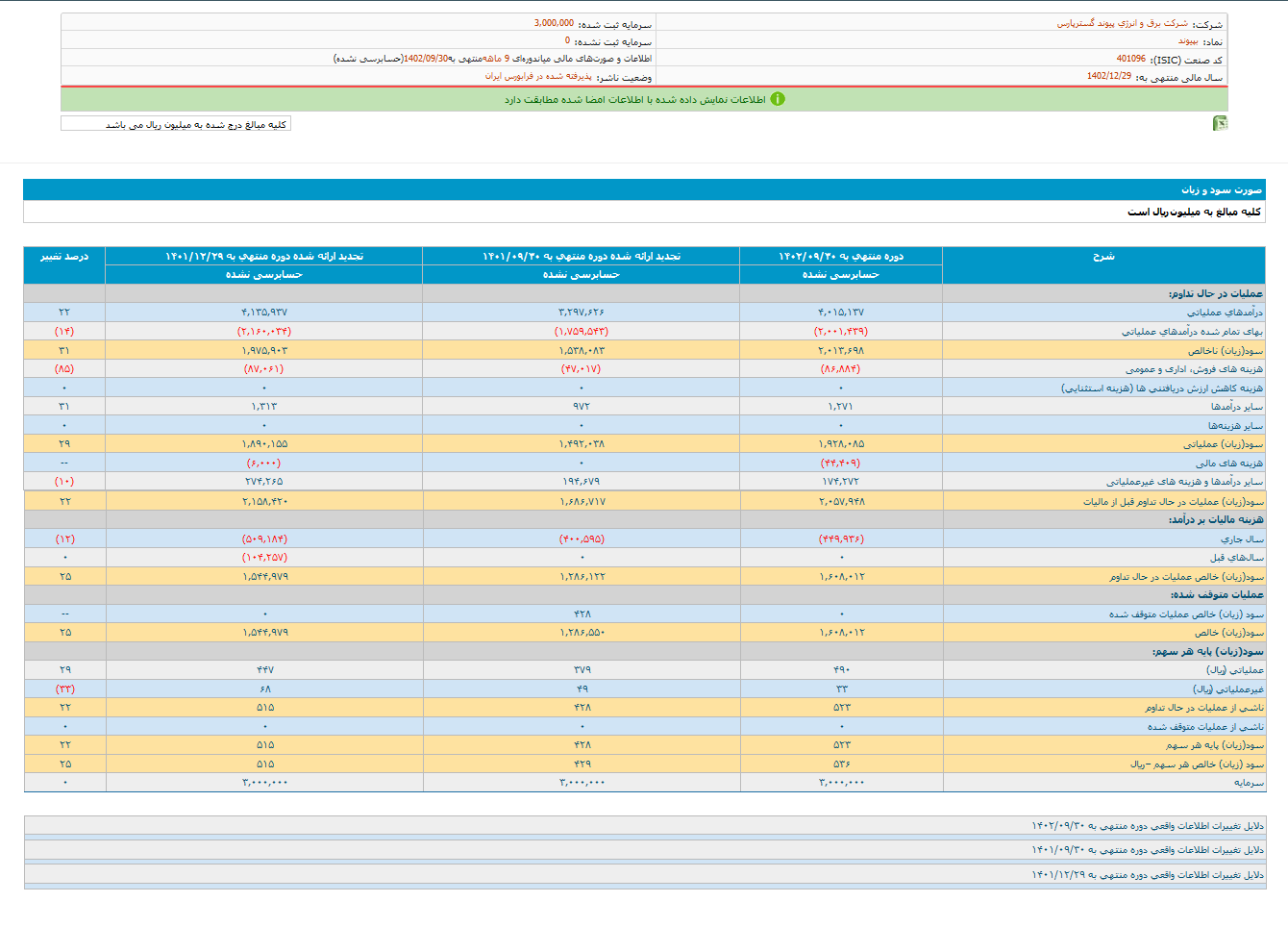Open company name link پیوند گسترپارس
Image resolution: width=1288 pixels, height=952 pixels.
click(x=1122, y=23)
